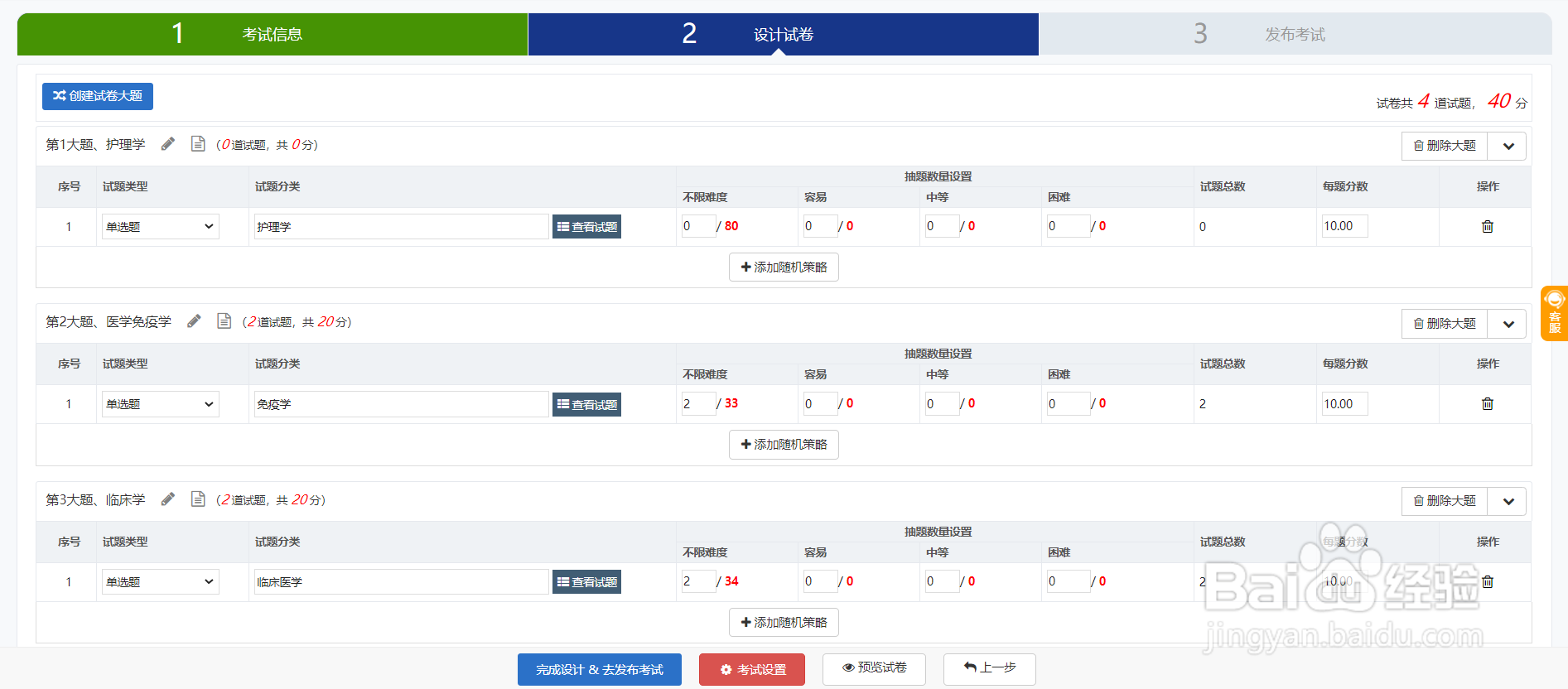
Task: Open the 客服 customer service widget
Action: point(1554,313)
